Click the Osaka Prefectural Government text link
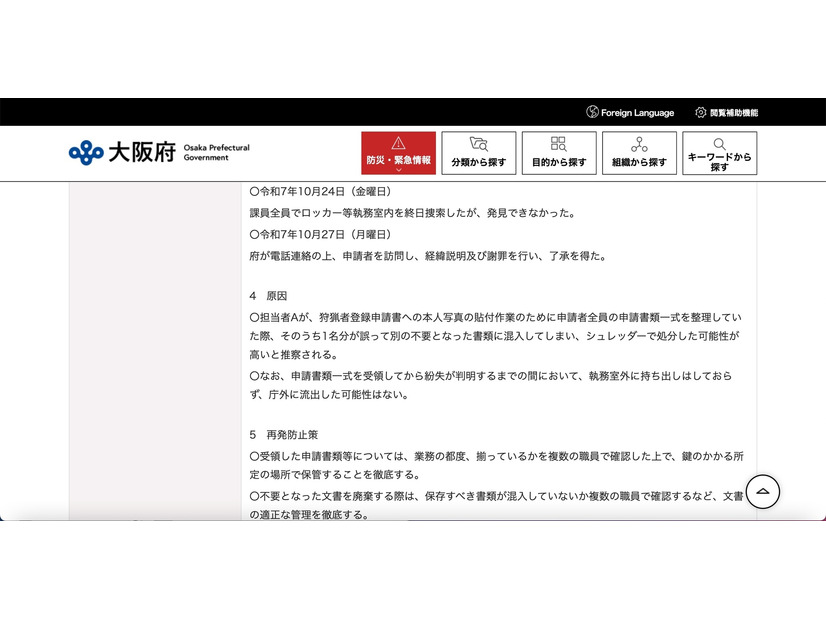The height and width of the screenshot is (620, 826). [217, 151]
